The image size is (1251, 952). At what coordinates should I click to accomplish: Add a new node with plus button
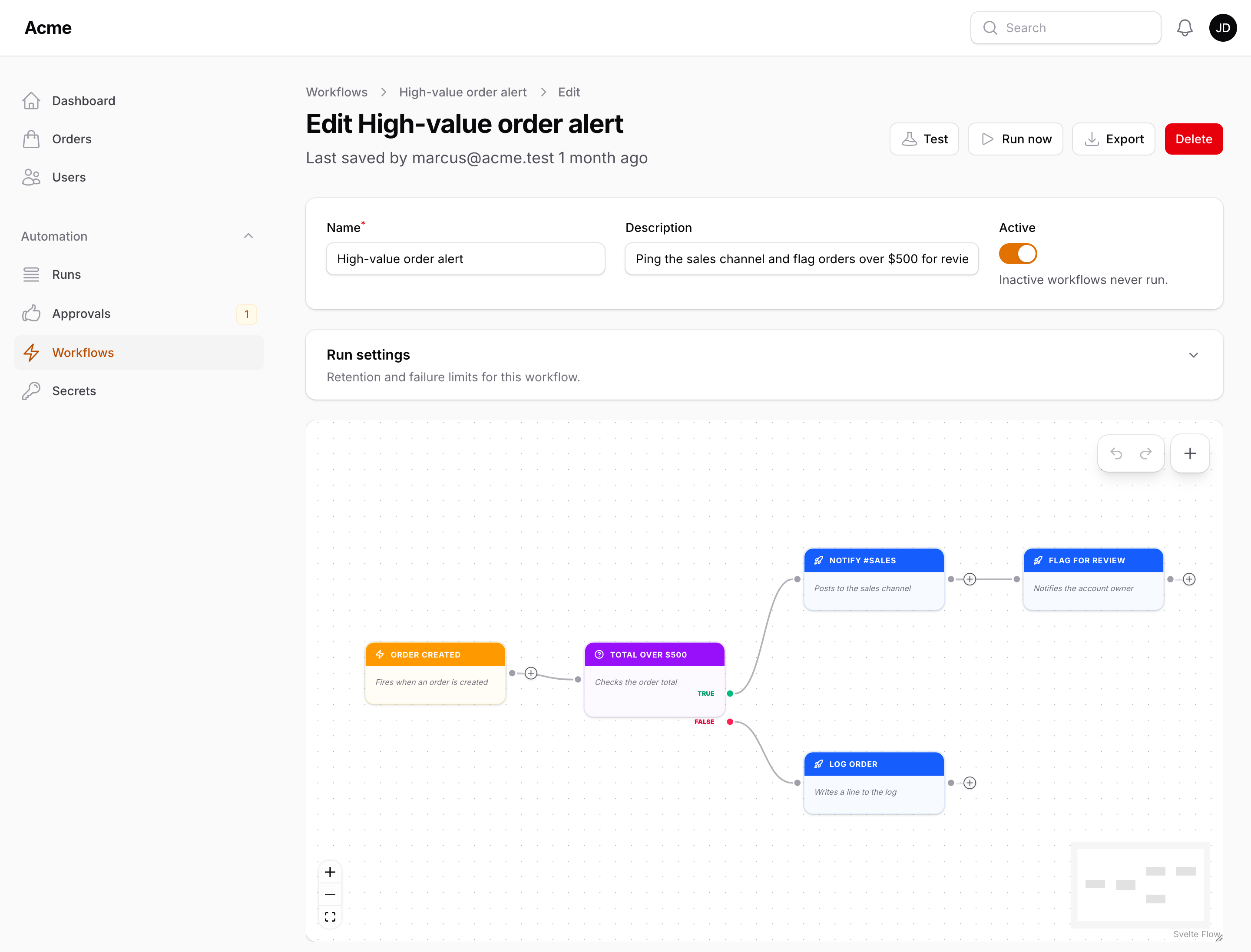pyautogui.click(x=1190, y=453)
